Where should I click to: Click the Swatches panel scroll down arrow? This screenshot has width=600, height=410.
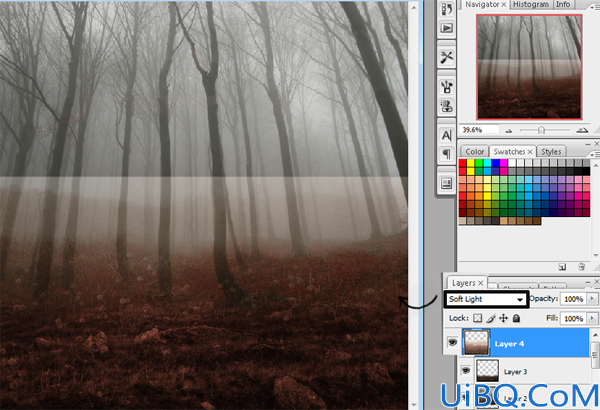[x=596, y=255]
